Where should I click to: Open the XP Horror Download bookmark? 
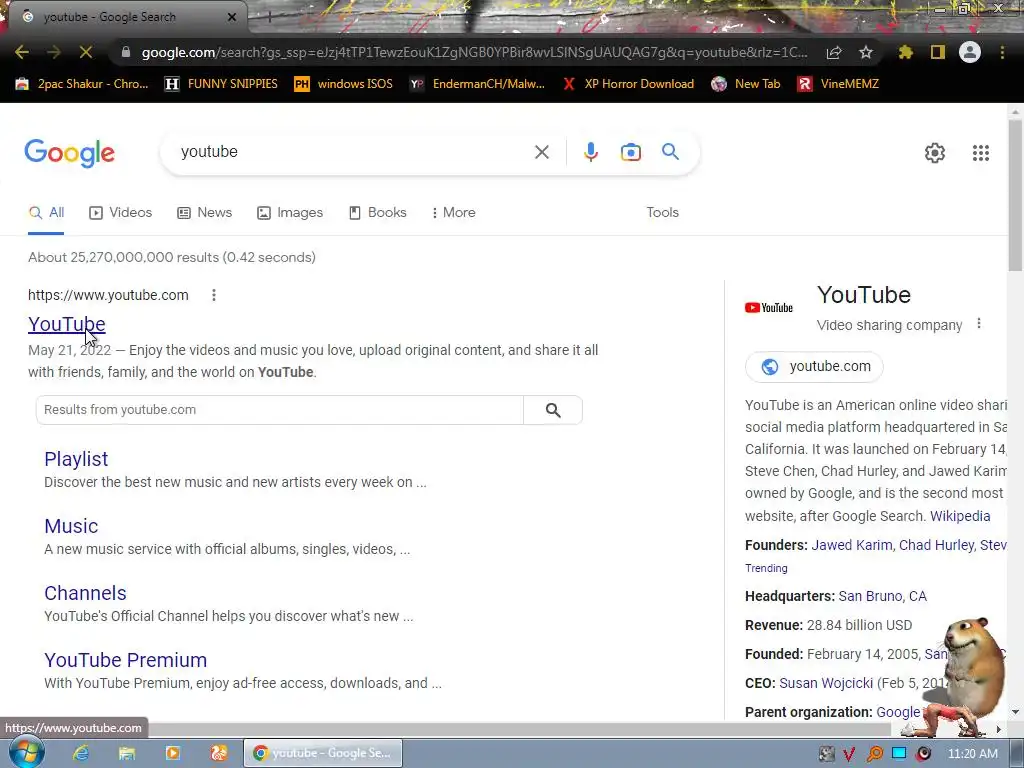(628, 84)
